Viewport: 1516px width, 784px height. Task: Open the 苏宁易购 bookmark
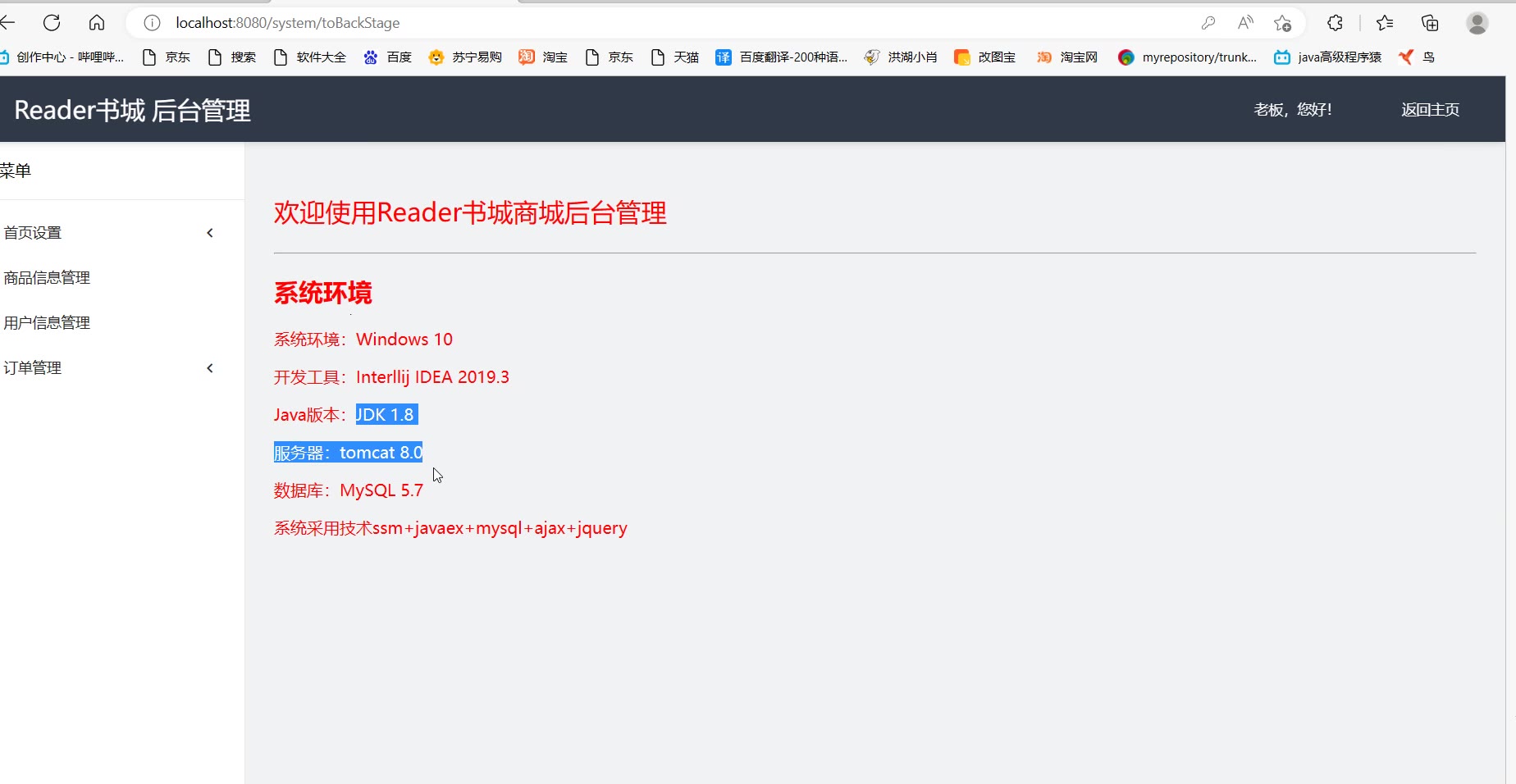(466, 57)
